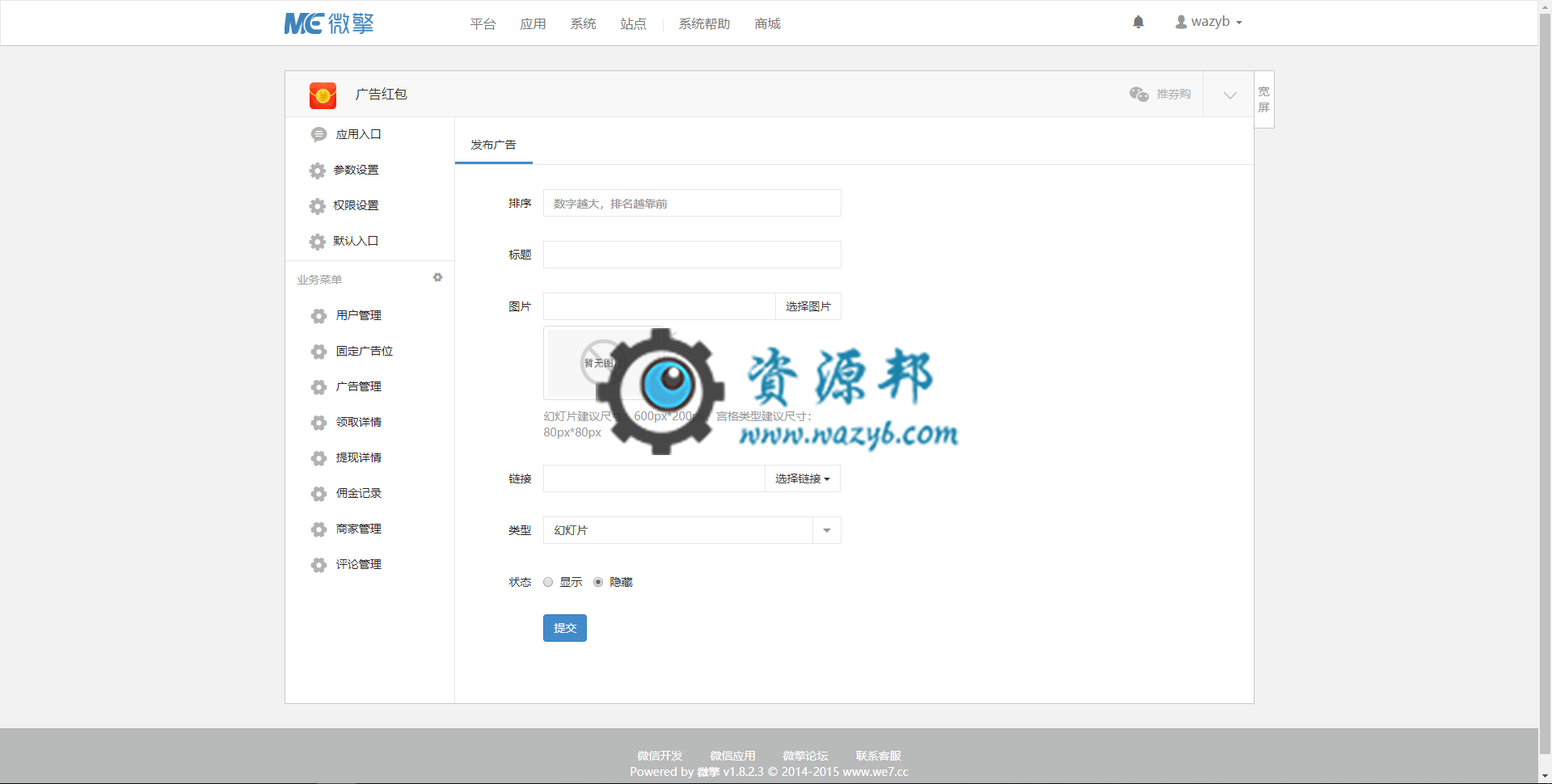Click the small gear next to 业务菜单
The height and width of the screenshot is (784, 1552).
pos(437,277)
